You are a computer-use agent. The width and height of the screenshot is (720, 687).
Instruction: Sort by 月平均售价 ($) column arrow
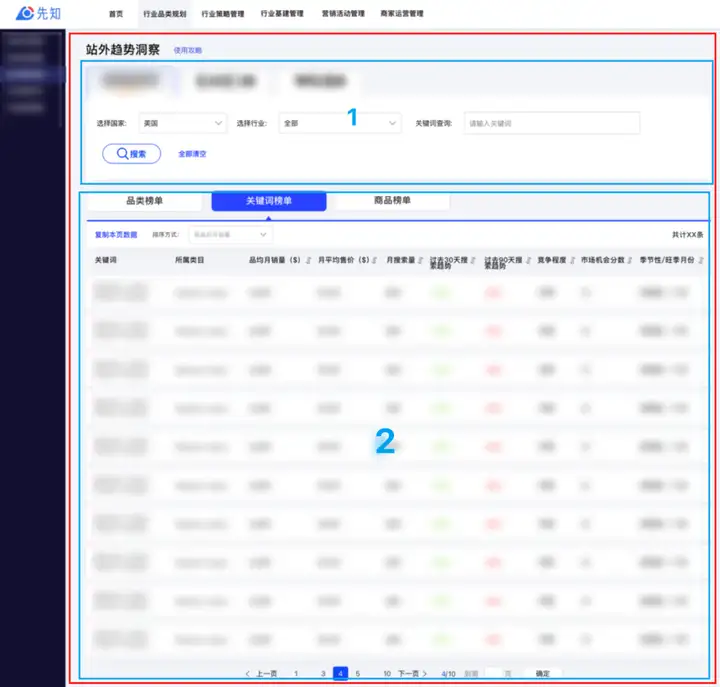[375, 260]
